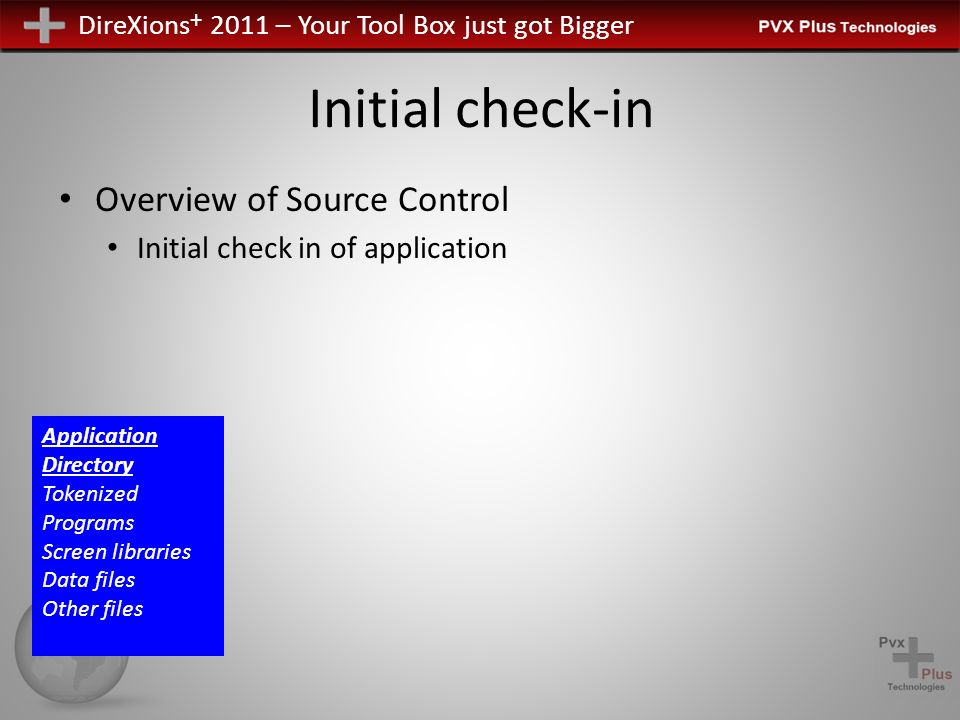Click "Initial check in of application" sub-bullet
This screenshot has width=960, height=720.
coord(321,248)
